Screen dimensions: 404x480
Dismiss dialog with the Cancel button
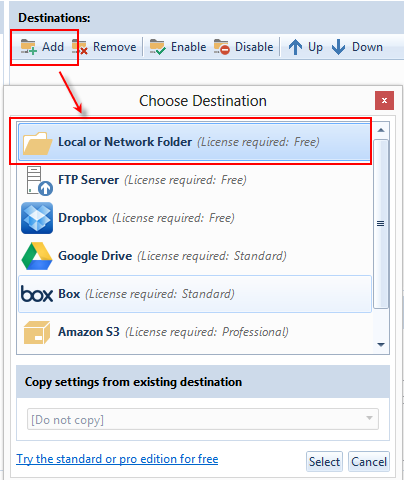(x=369, y=462)
